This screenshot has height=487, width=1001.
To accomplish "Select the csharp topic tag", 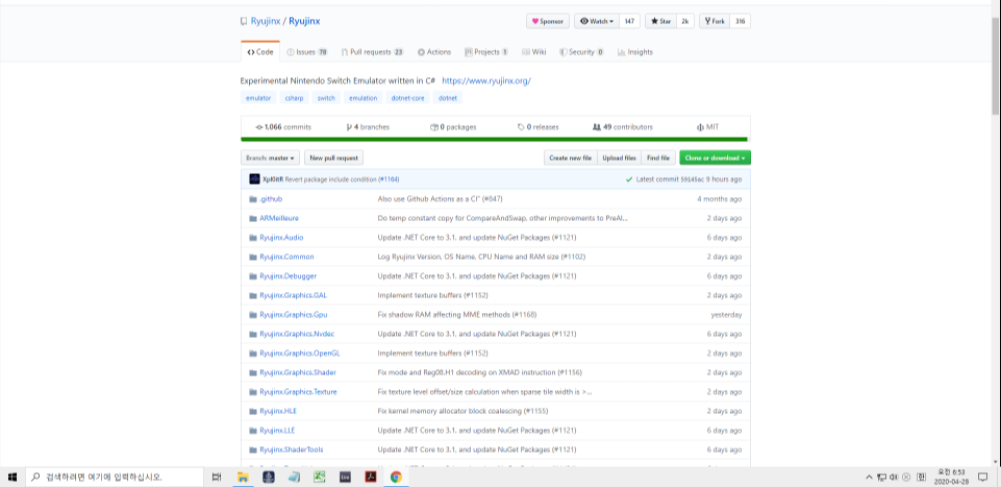I will (294, 98).
